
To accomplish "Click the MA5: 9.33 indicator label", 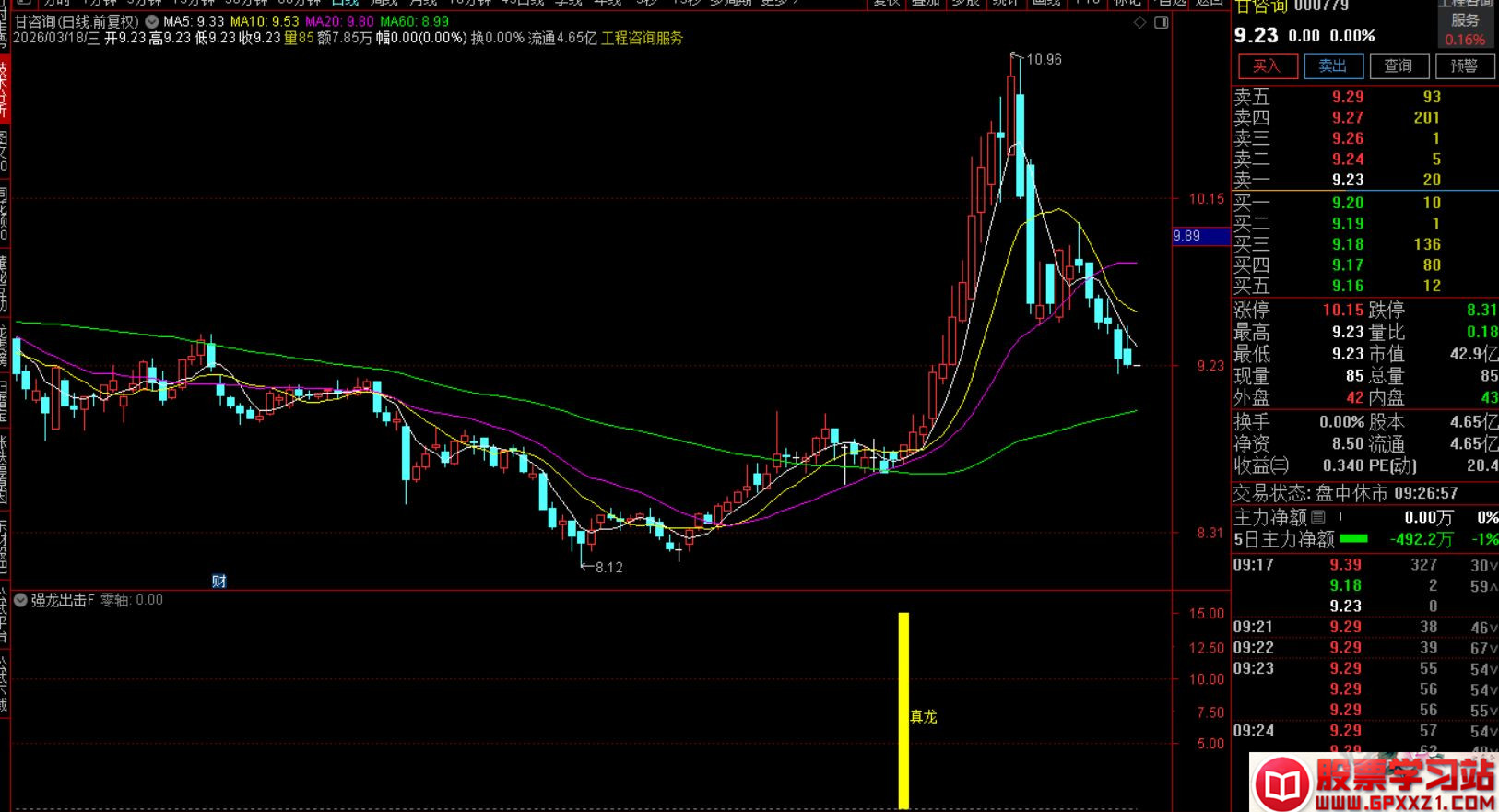I will tap(194, 21).
